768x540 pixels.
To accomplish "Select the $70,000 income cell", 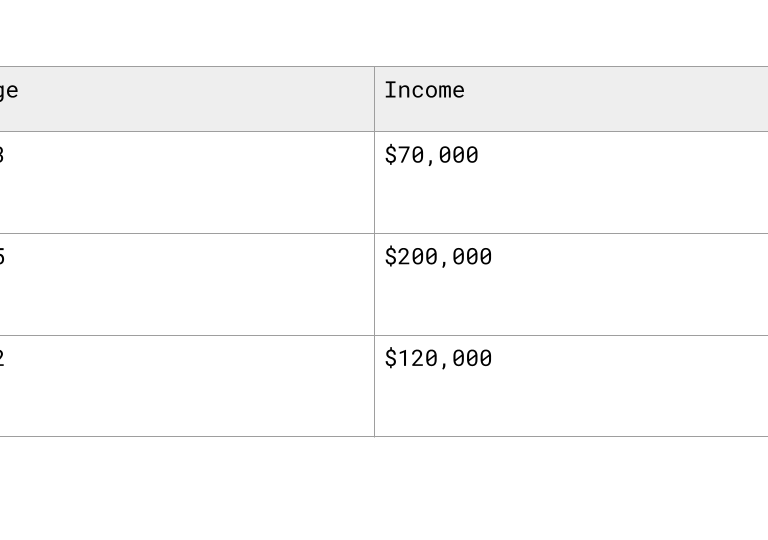I will (x=432, y=155).
